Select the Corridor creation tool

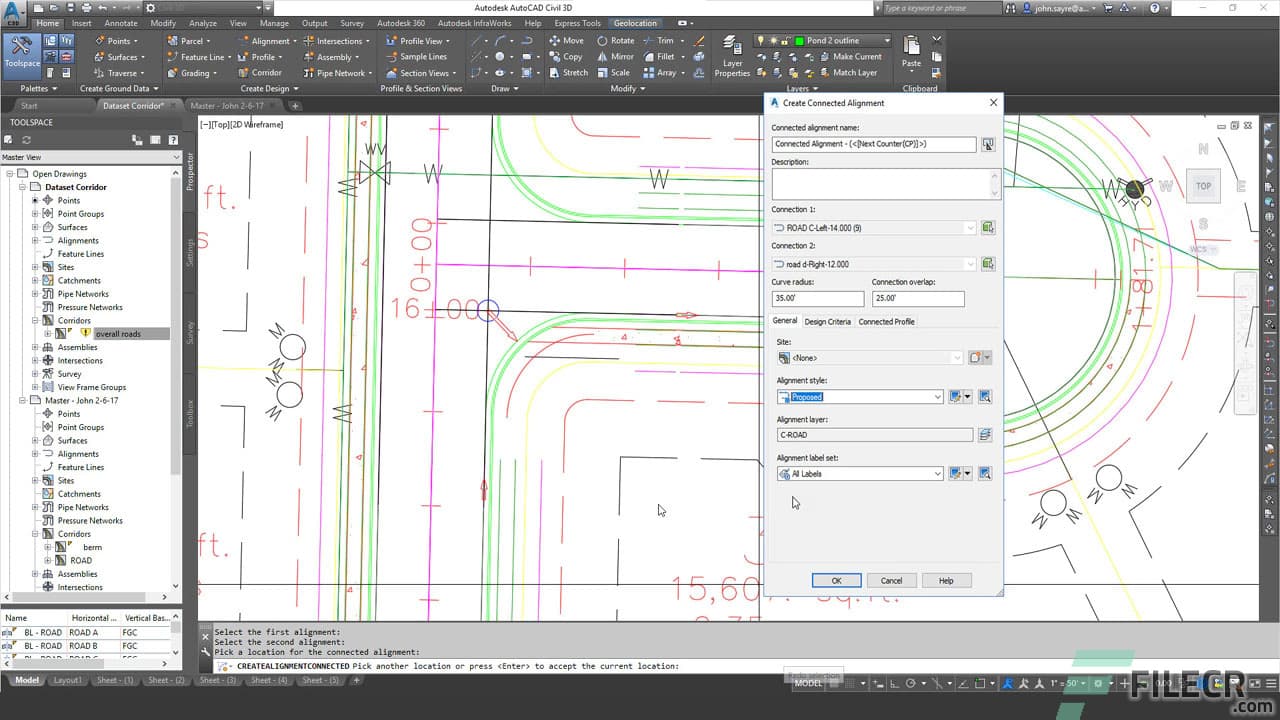tap(264, 72)
